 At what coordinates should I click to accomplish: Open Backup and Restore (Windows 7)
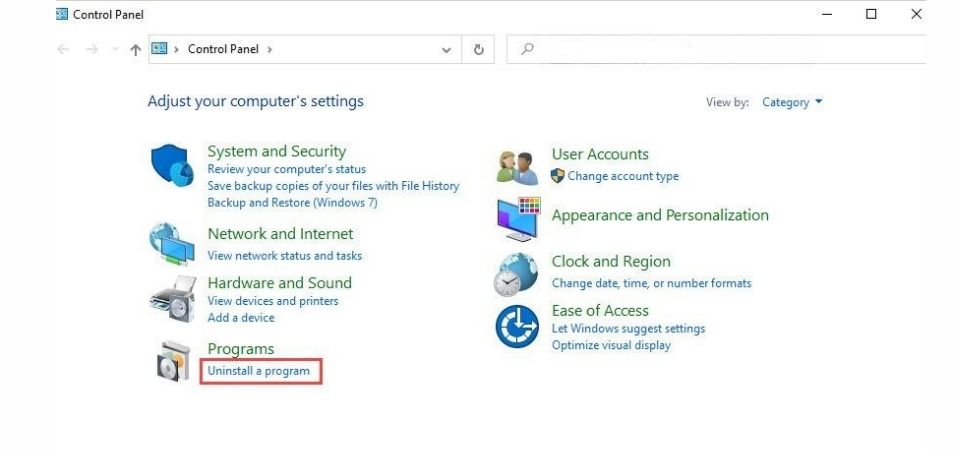point(292,202)
